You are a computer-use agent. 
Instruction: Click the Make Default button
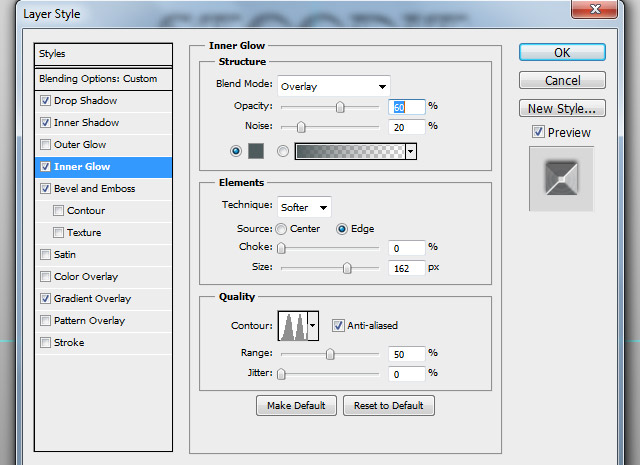(x=296, y=405)
